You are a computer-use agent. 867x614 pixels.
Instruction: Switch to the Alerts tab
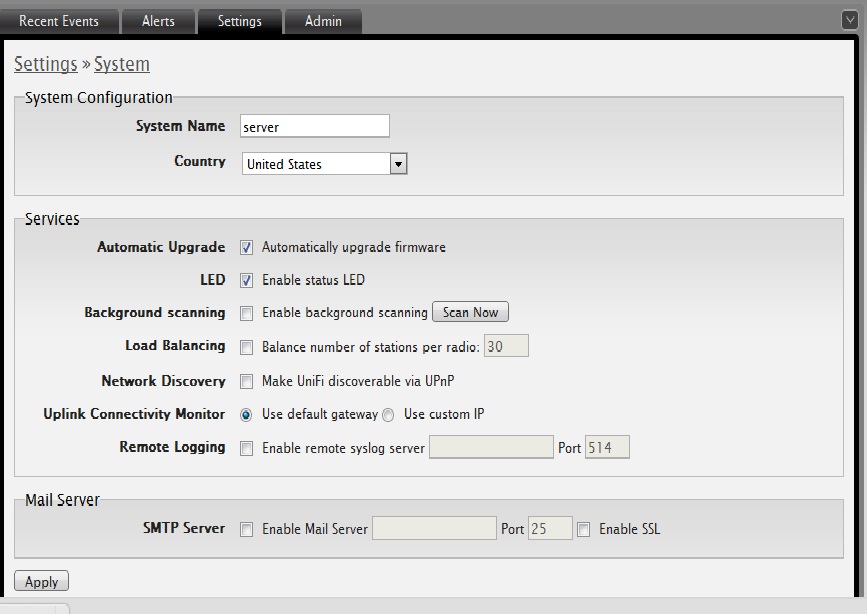point(158,22)
